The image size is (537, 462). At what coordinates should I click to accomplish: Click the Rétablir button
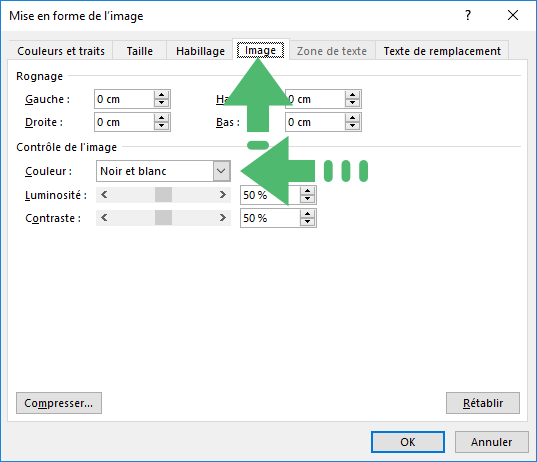(x=483, y=403)
